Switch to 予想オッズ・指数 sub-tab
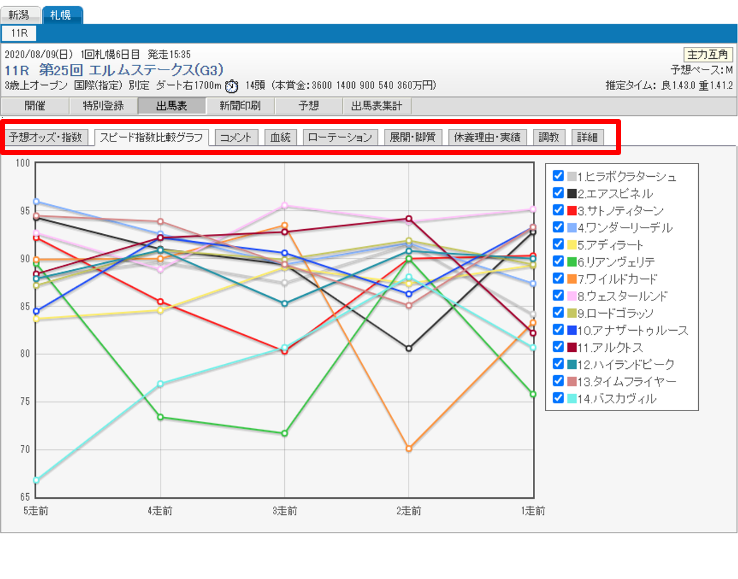 pyautogui.click(x=46, y=137)
